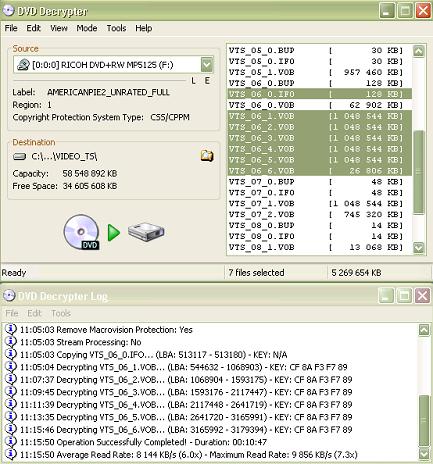Select VTS_07_1.VOB in file list
Screen dimensions: 433x464
coord(319,203)
